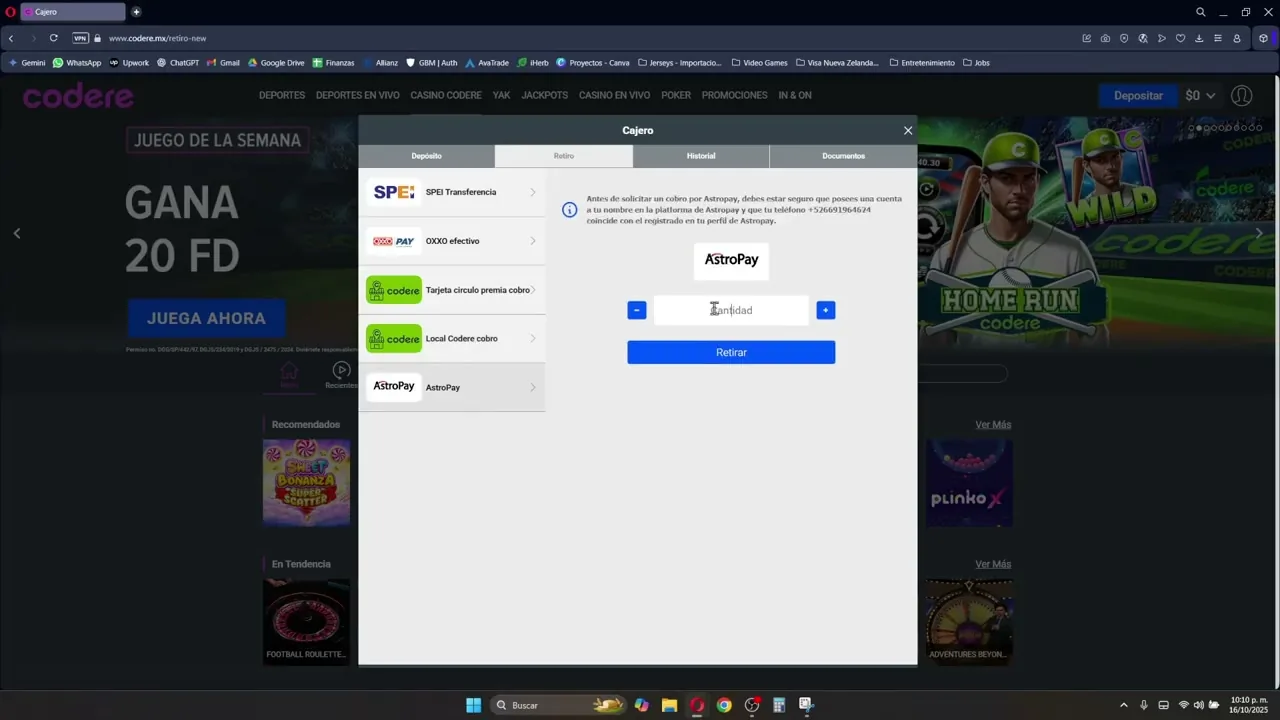Show the previous banner slide arrow
This screenshot has width=1280, height=720.
point(17,233)
